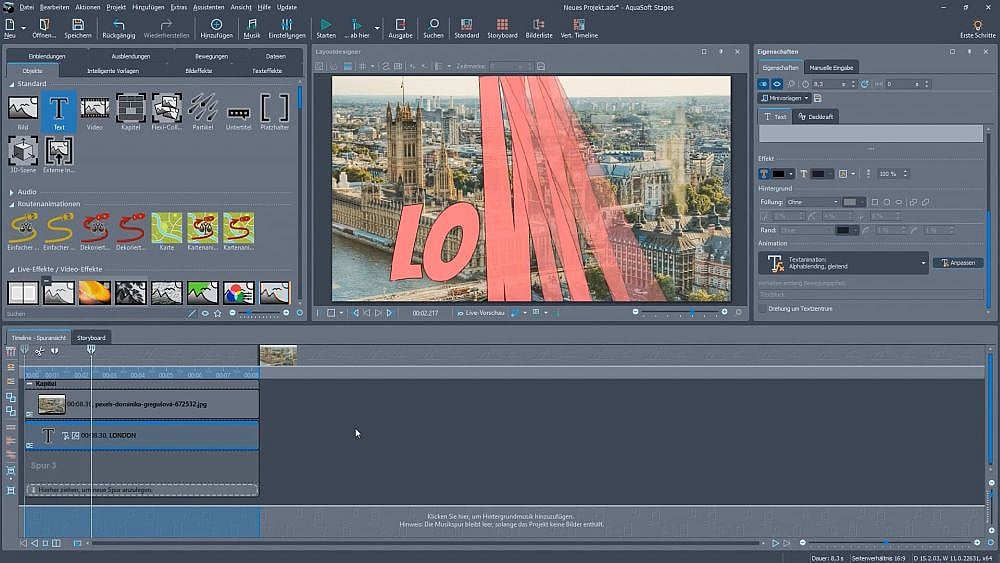Open the text color swatch under Effekt
Image resolution: width=1000 pixels, height=563 pixels.
click(779, 174)
